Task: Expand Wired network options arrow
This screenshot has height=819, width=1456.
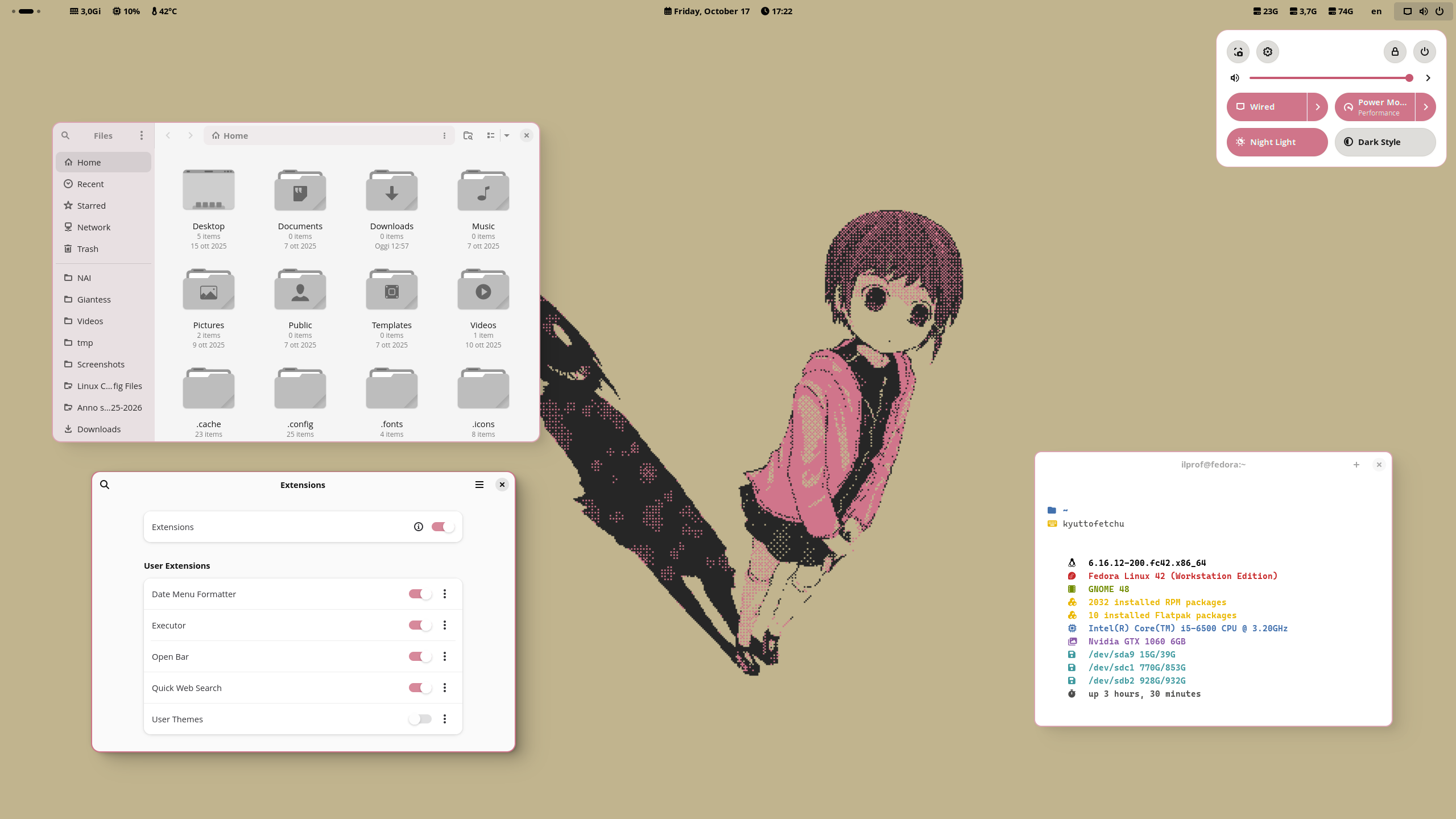Action: pyautogui.click(x=1317, y=107)
